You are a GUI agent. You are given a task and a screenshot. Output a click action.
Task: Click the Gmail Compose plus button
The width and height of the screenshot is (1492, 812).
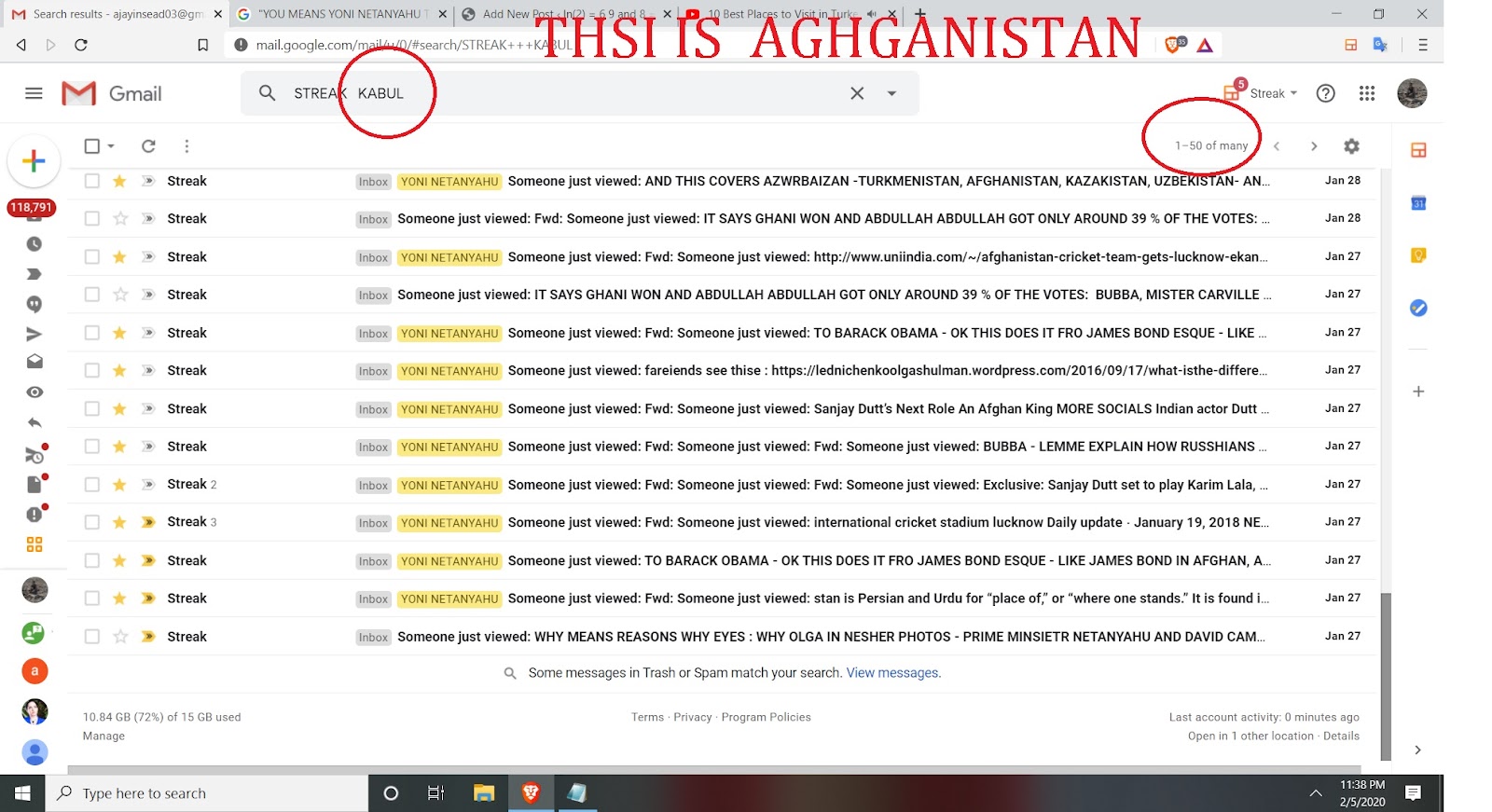point(34,161)
